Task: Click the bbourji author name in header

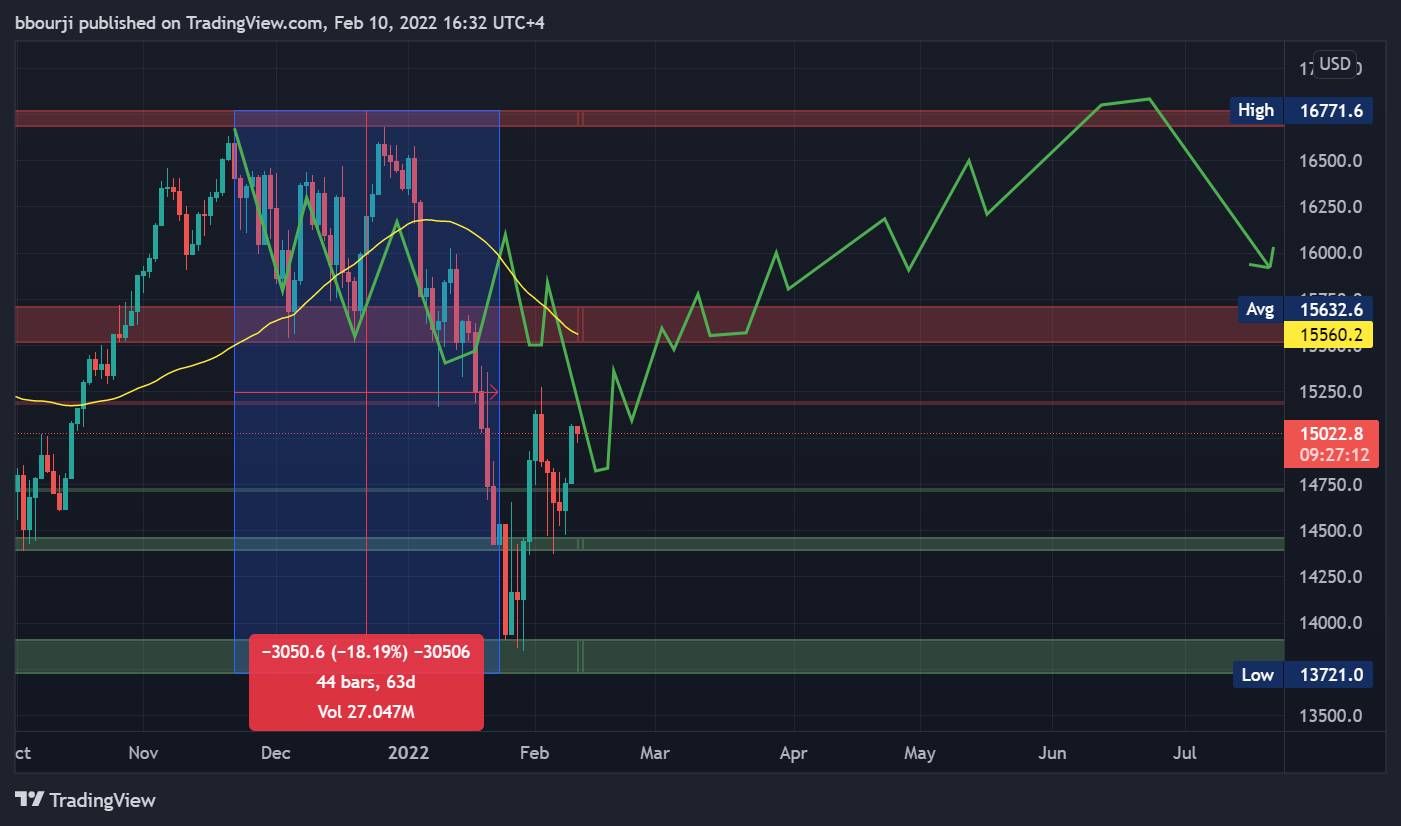Action: pyautogui.click(x=45, y=24)
